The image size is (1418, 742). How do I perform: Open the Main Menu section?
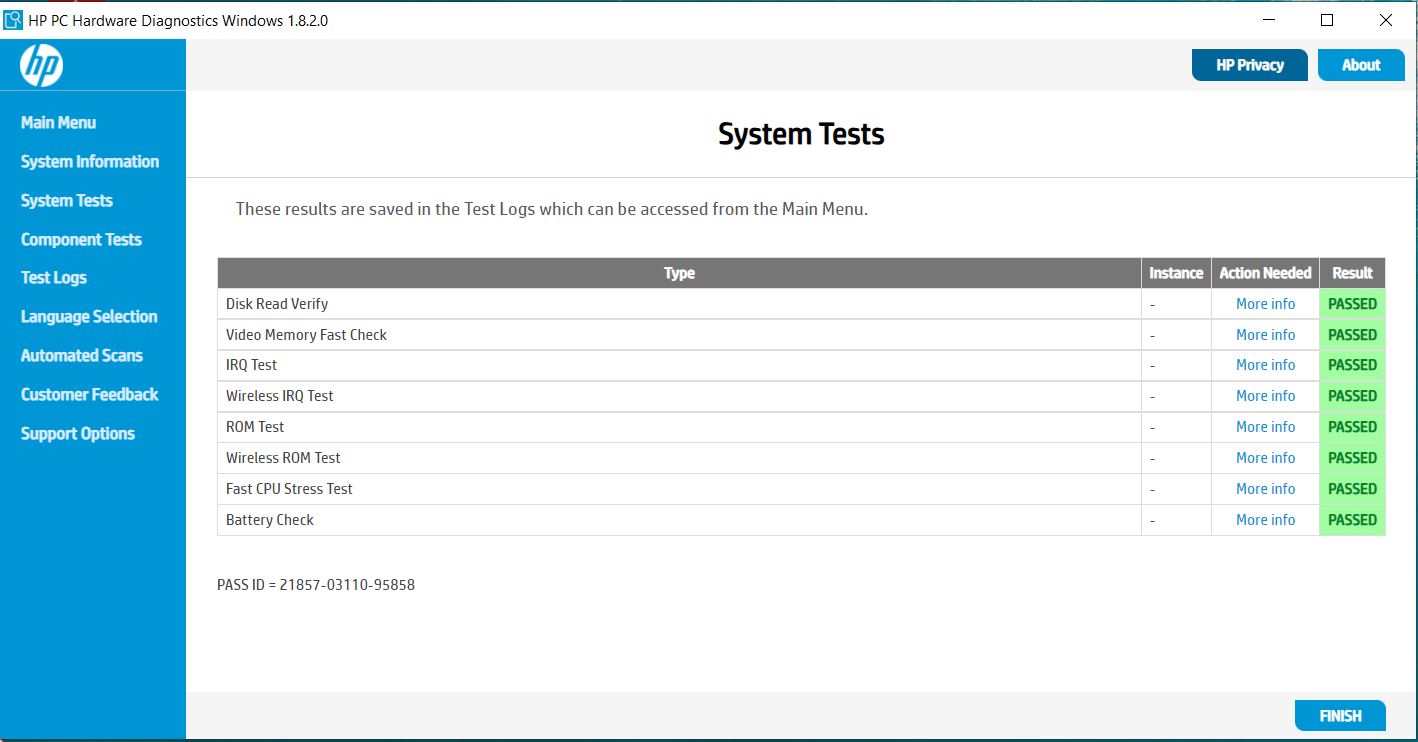pyautogui.click(x=57, y=122)
